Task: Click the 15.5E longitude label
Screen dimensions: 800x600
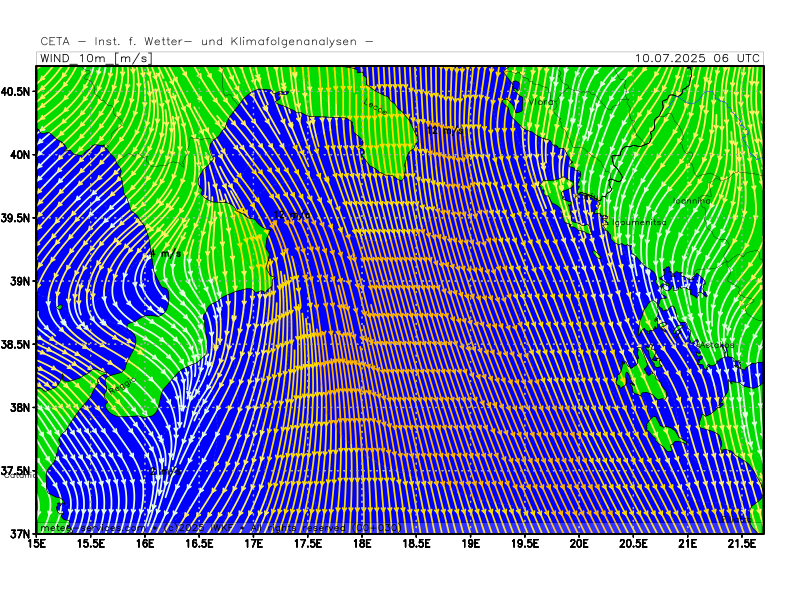Action: pos(91,544)
